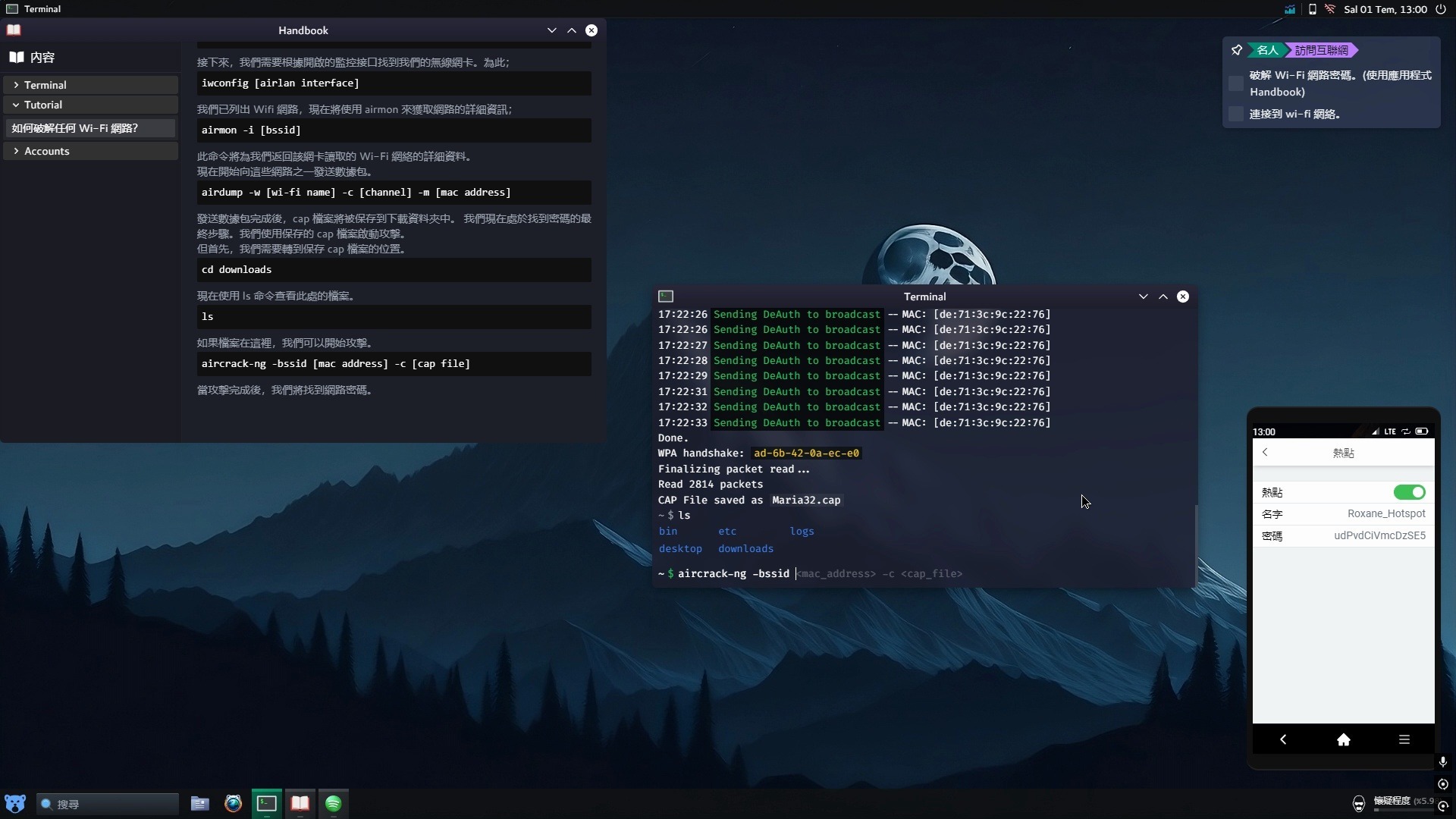Check the 連接到 wi-fi 網路 mission checkbox

(x=1236, y=113)
